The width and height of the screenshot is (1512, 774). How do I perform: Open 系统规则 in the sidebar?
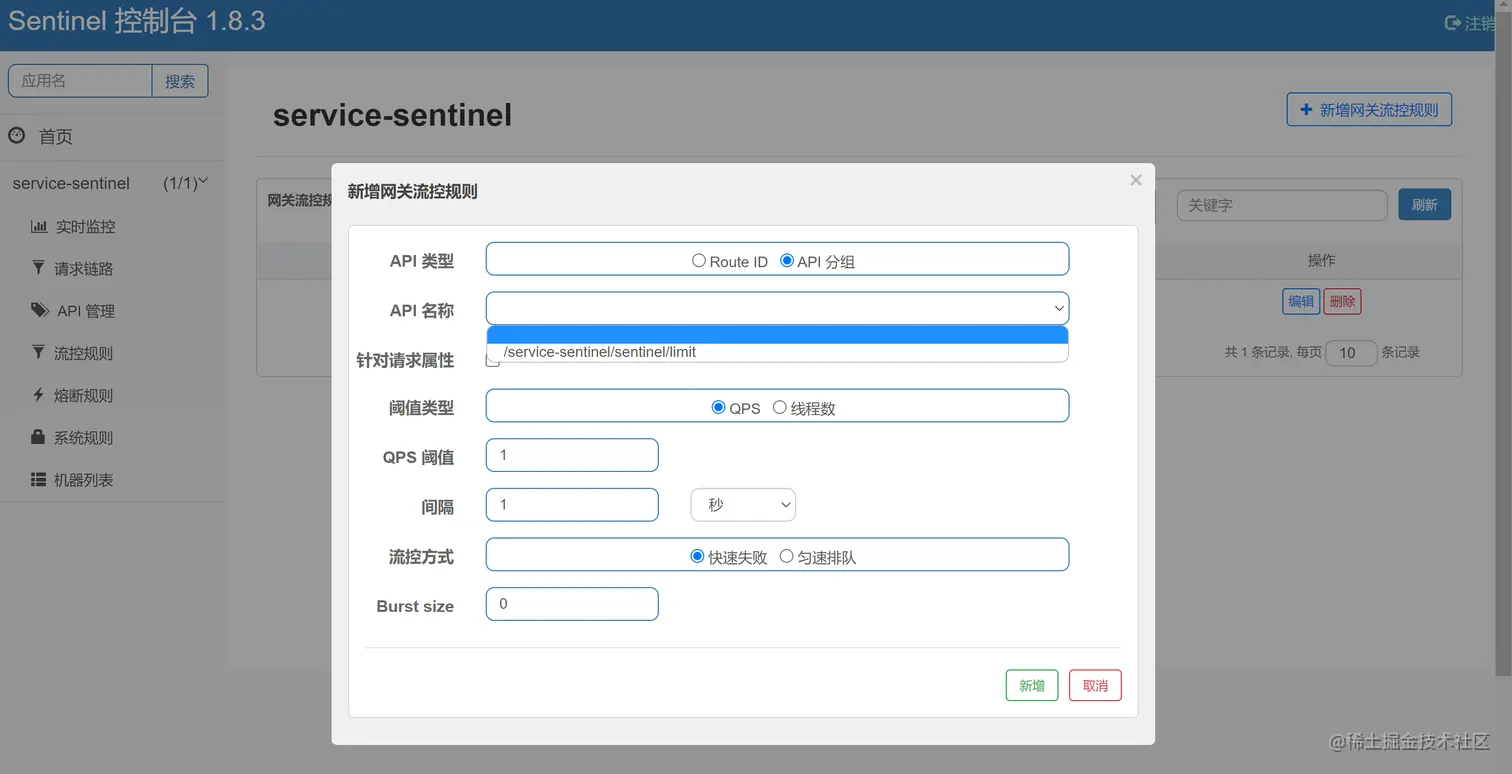[84, 438]
